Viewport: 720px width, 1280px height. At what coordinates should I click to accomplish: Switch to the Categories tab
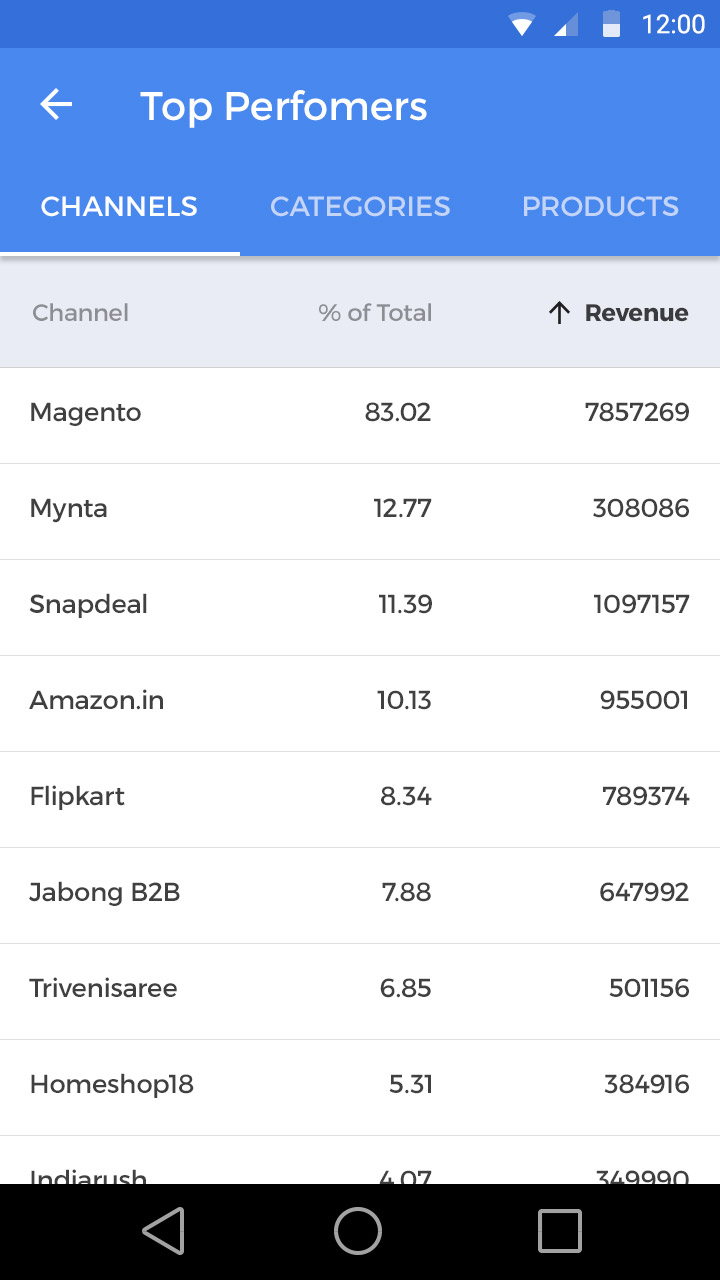[x=360, y=207]
